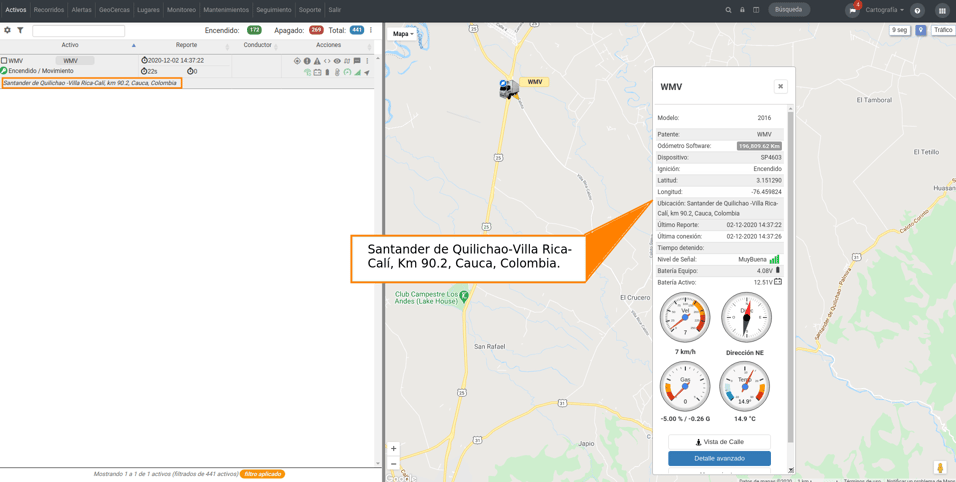Click the WMV details panel scrollbar
Image resolution: width=956 pixels, height=482 pixels.
click(x=791, y=277)
